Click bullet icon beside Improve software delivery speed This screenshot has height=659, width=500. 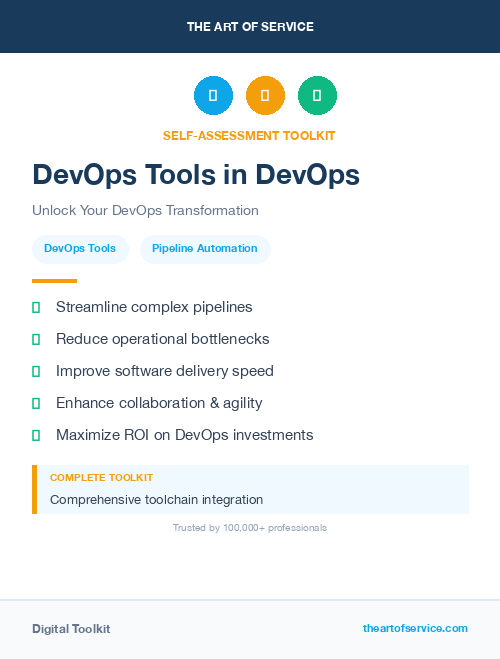[36, 371]
